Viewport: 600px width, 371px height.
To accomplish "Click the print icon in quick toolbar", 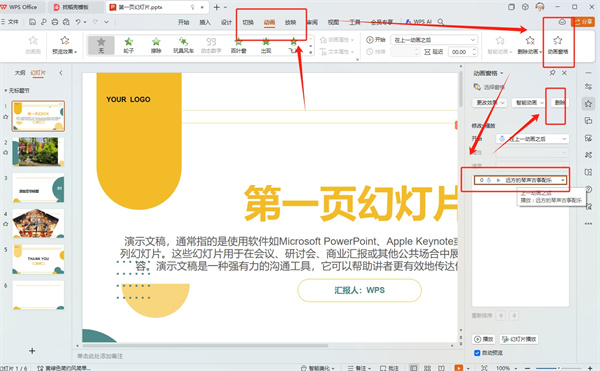I will tap(55, 22).
